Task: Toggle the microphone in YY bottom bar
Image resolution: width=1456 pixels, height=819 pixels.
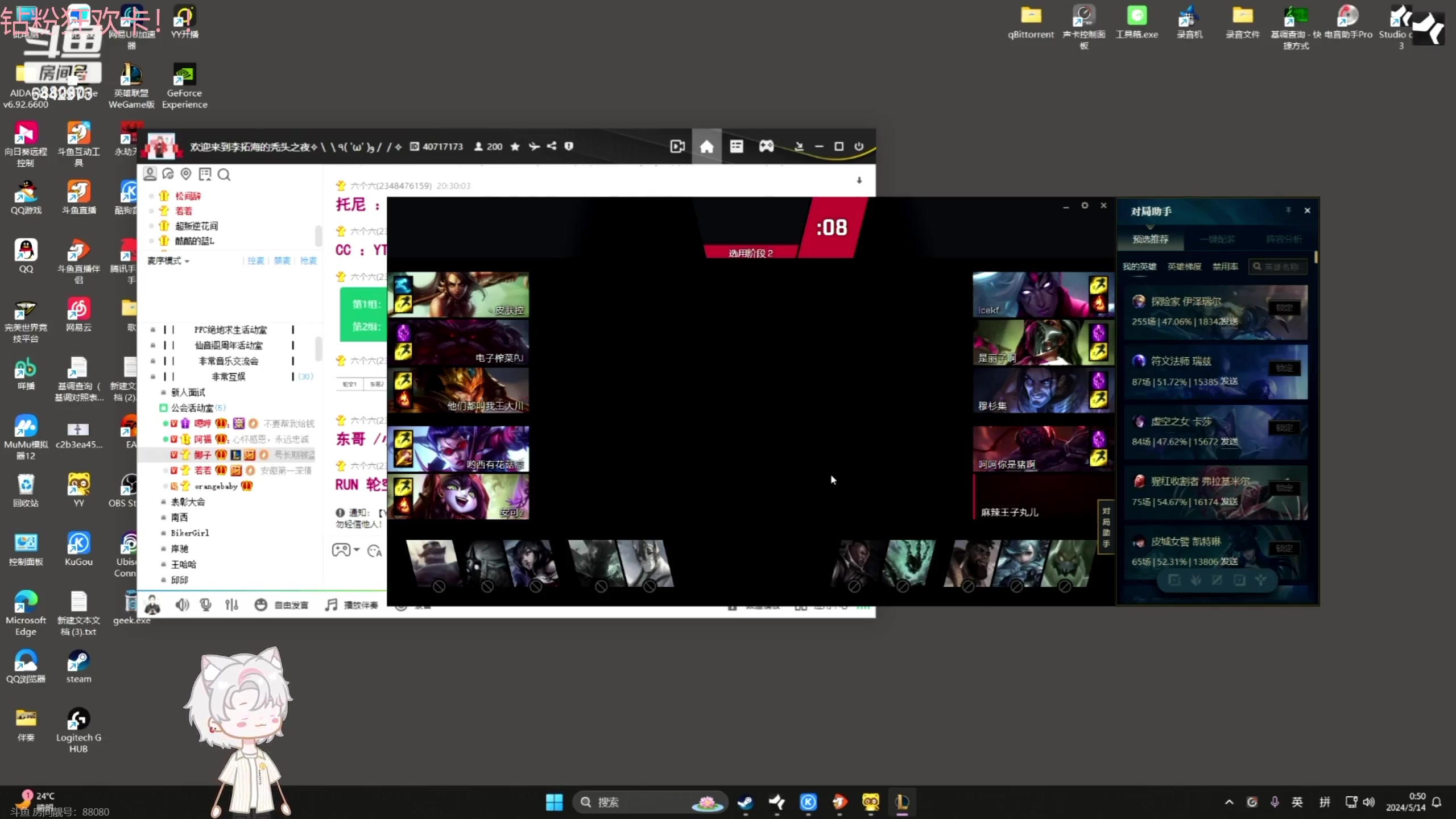Action: click(206, 605)
